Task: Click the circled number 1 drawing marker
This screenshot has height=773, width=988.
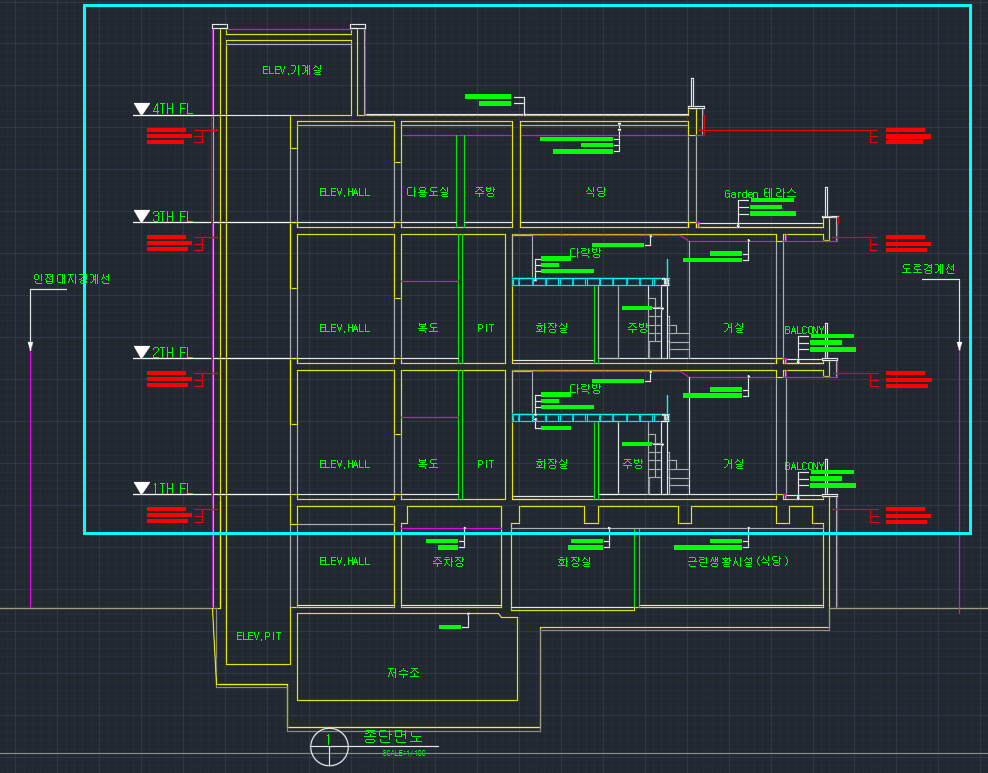Action: tap(329, 746)
